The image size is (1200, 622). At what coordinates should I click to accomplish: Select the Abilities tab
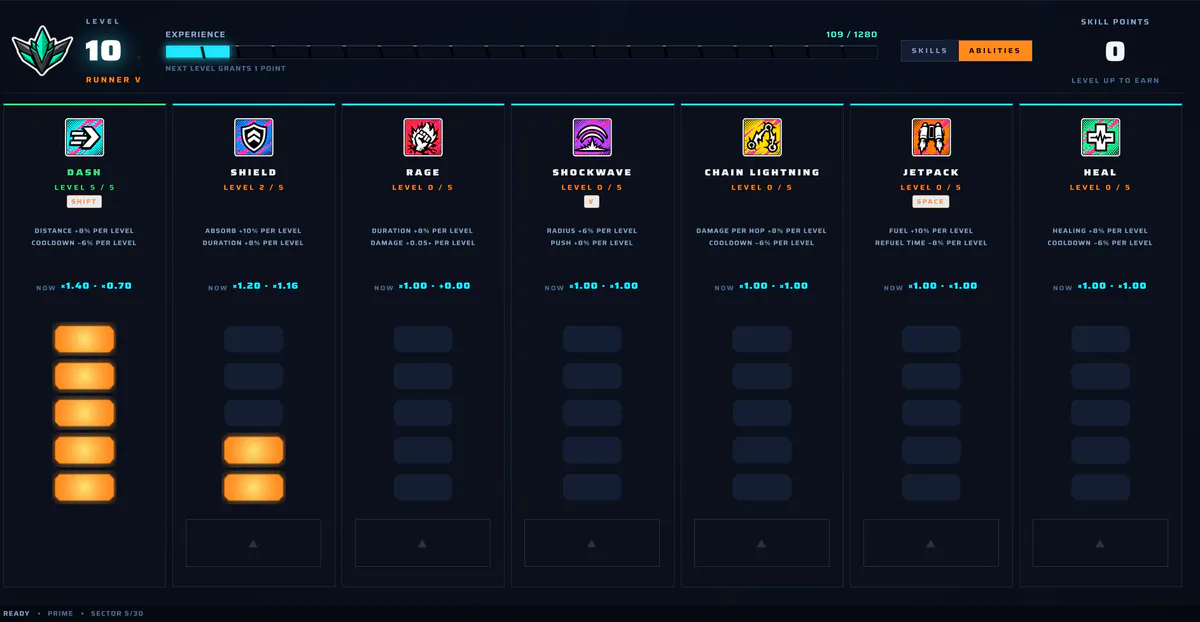coord(995,51)
